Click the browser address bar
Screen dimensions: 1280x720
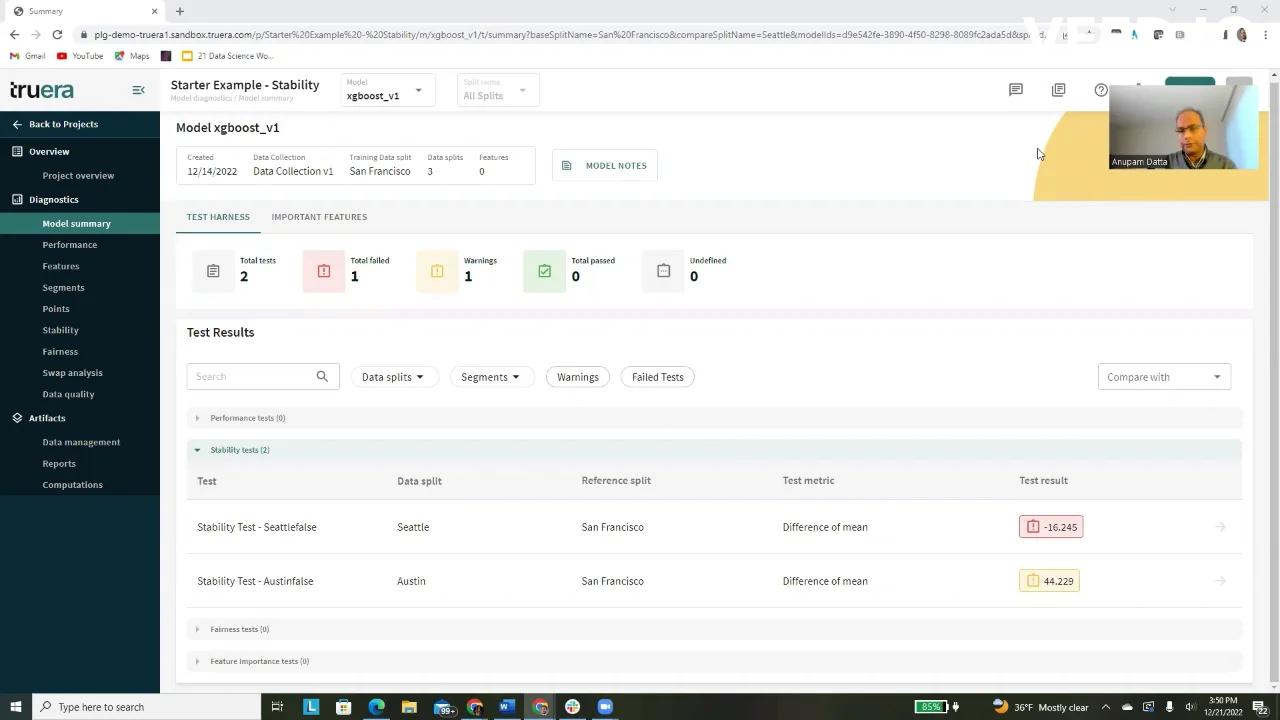point(562,34)
